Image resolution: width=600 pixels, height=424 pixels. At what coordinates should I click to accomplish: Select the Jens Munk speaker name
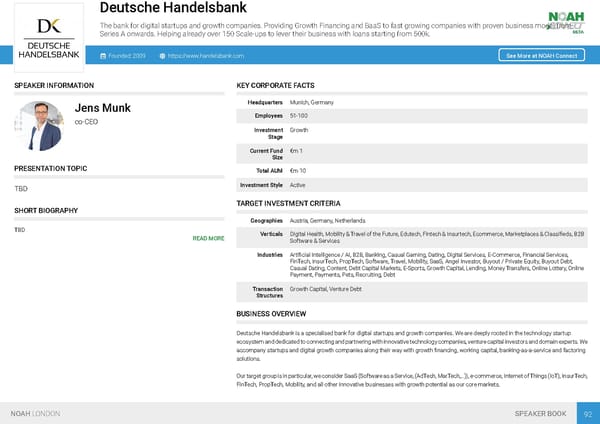(x=103, y=108)
